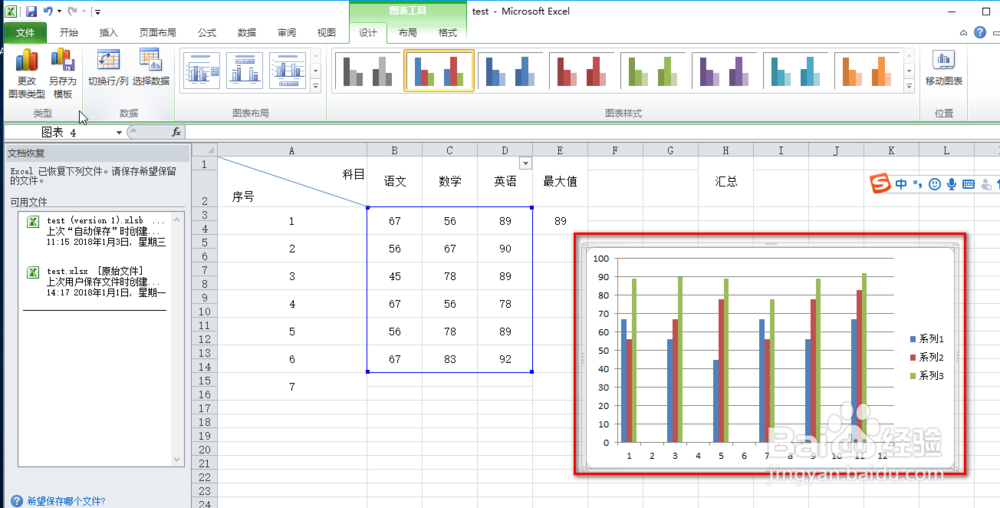Open Excel Help question mark icon
Screen dimensions: 1000x508
(980, 33)
